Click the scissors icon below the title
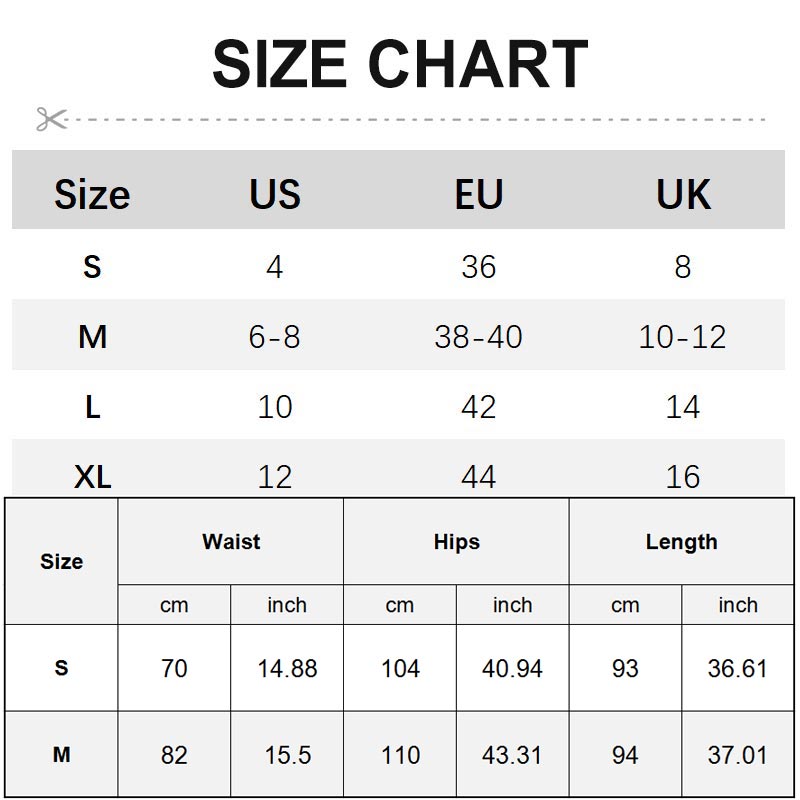This screenshot has height=800, width=800. click(x=51, y=120)
